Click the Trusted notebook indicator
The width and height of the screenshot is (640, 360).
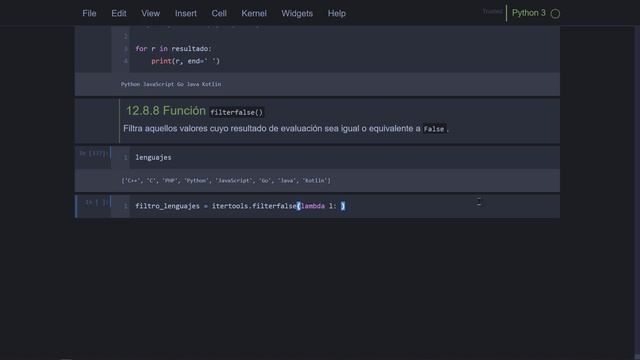coord(492,11)
